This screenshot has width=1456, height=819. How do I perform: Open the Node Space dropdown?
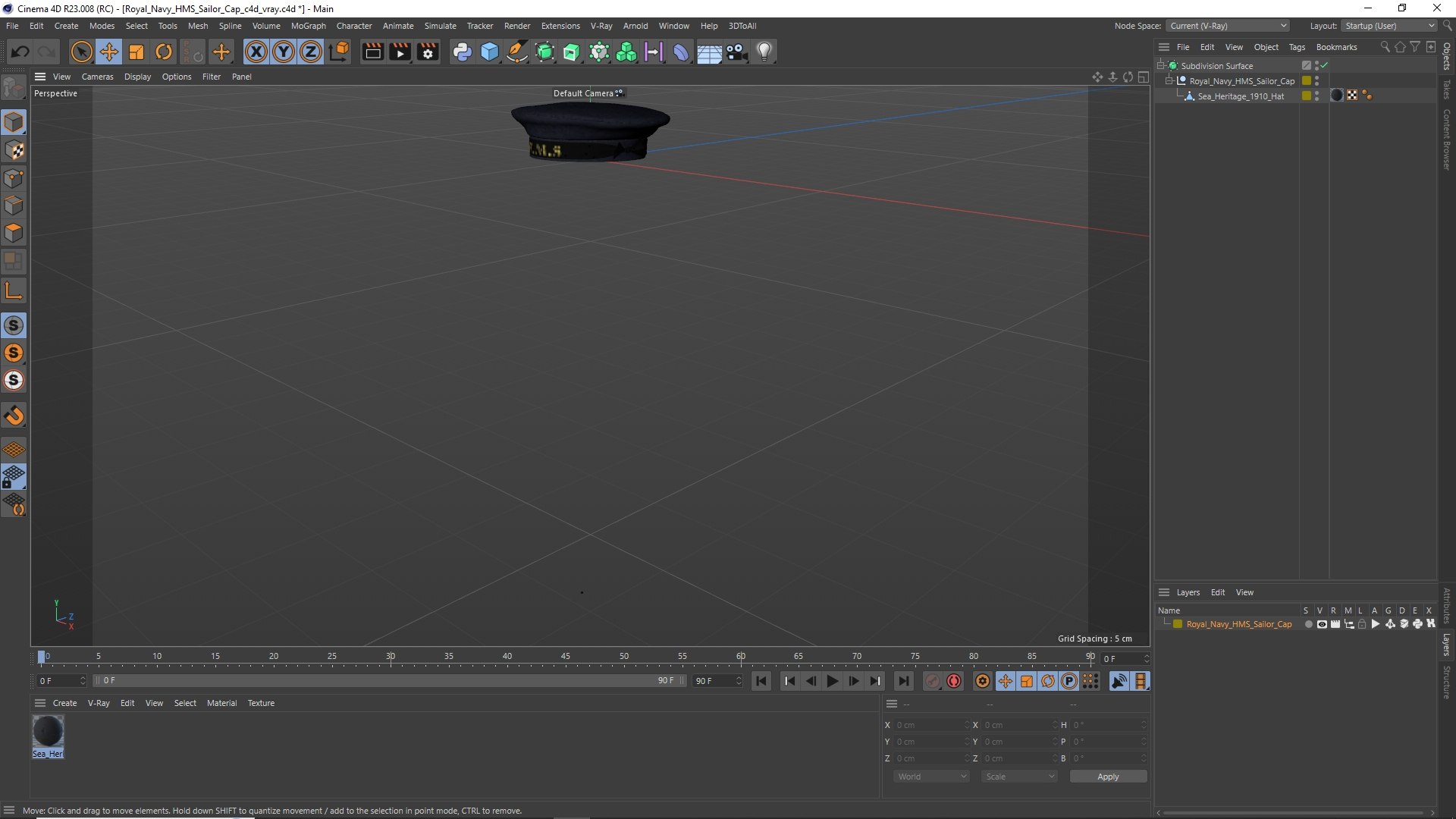(1227, 26)
